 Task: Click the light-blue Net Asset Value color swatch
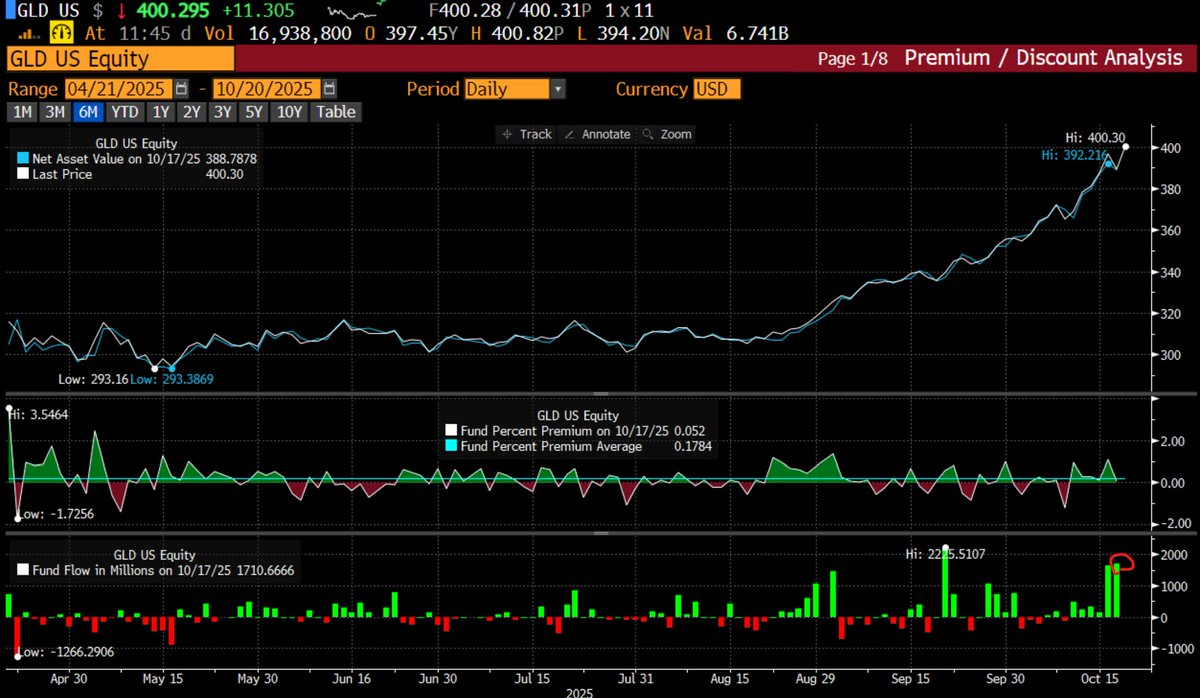point(24,159)
